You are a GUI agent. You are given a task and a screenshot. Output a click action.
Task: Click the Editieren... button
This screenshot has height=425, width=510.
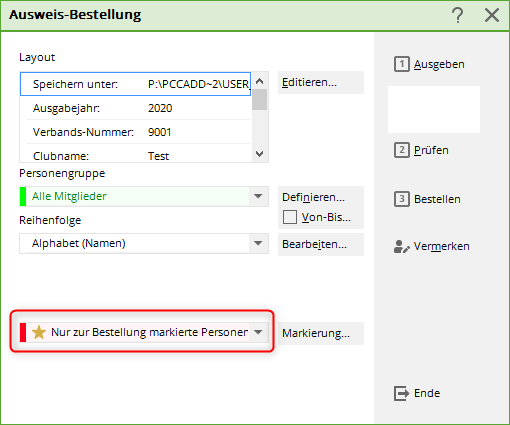(321, 82)
